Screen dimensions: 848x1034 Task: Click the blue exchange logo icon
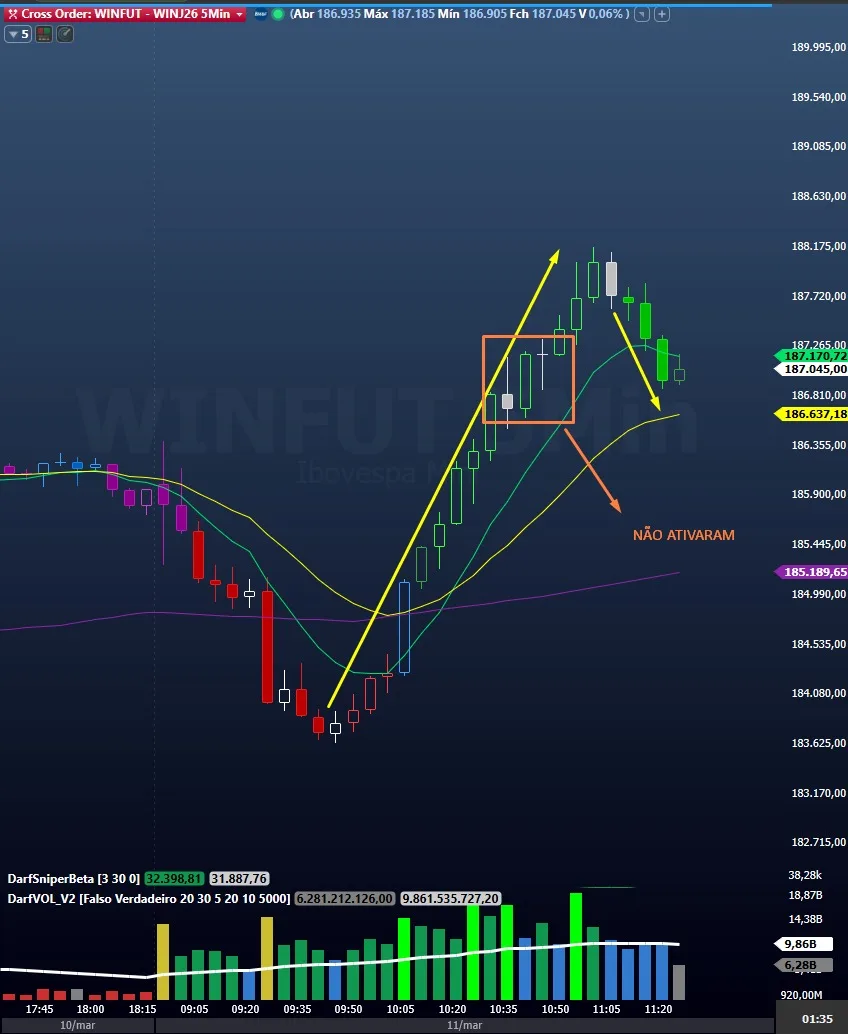pyautogui.click(x=260, y=14)
